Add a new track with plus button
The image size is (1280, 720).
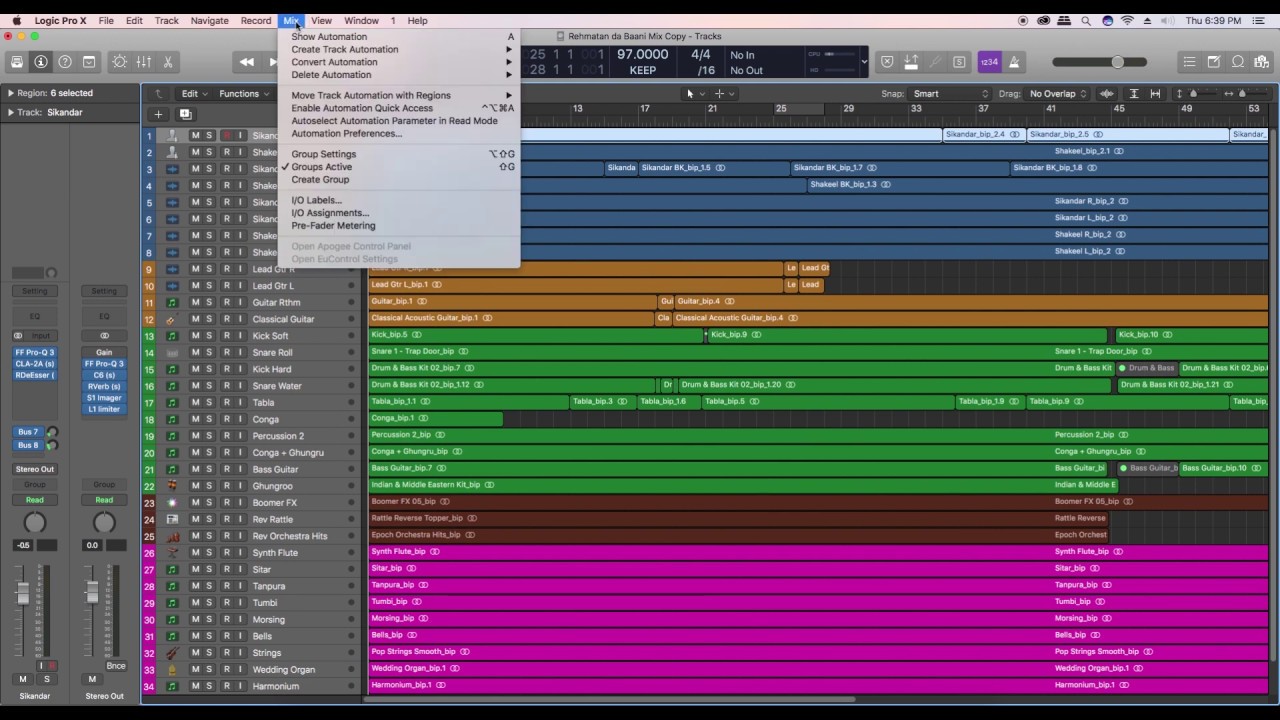point(158,114)
